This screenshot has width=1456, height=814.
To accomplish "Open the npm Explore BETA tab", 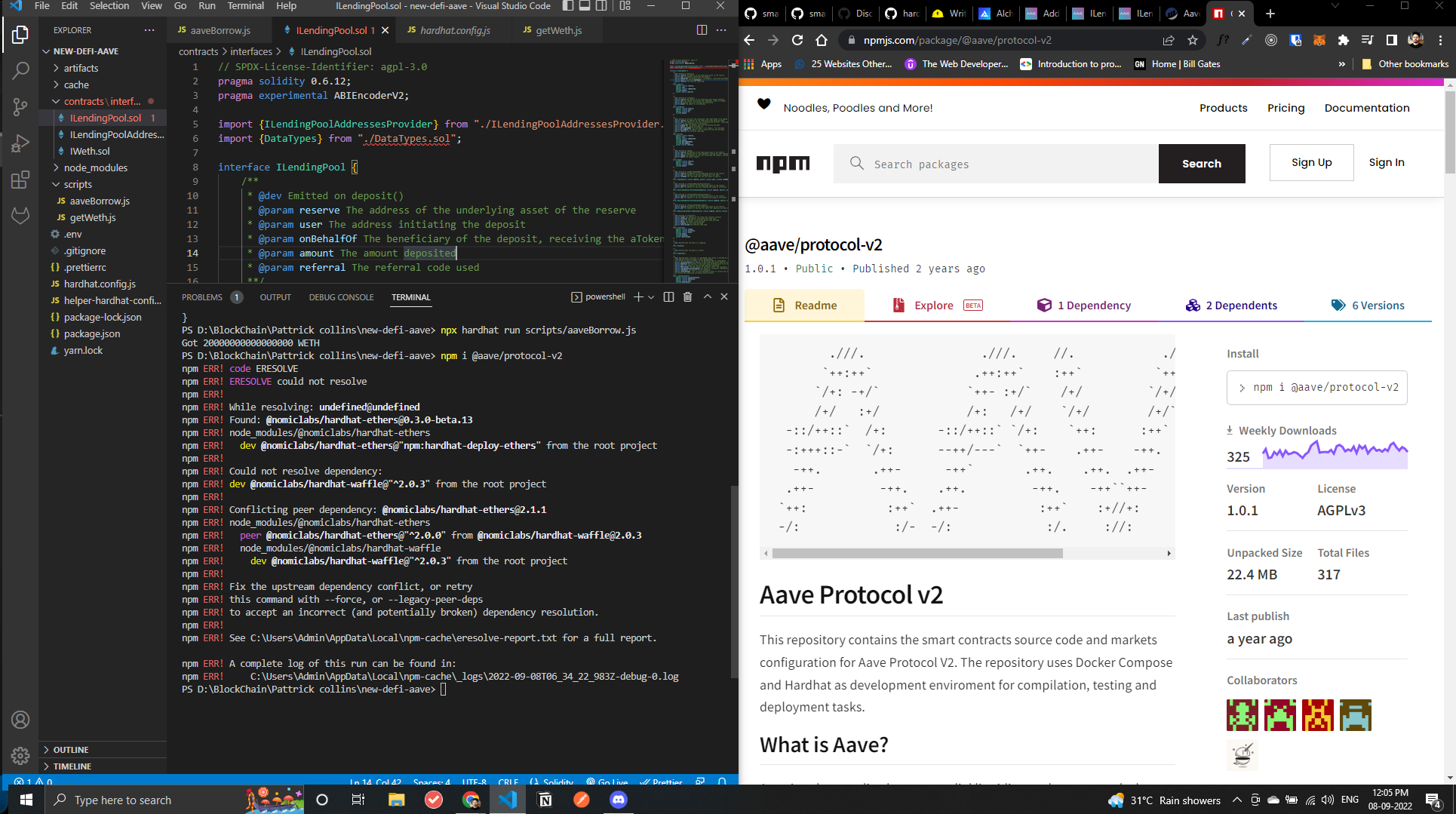I will (938, 306).
